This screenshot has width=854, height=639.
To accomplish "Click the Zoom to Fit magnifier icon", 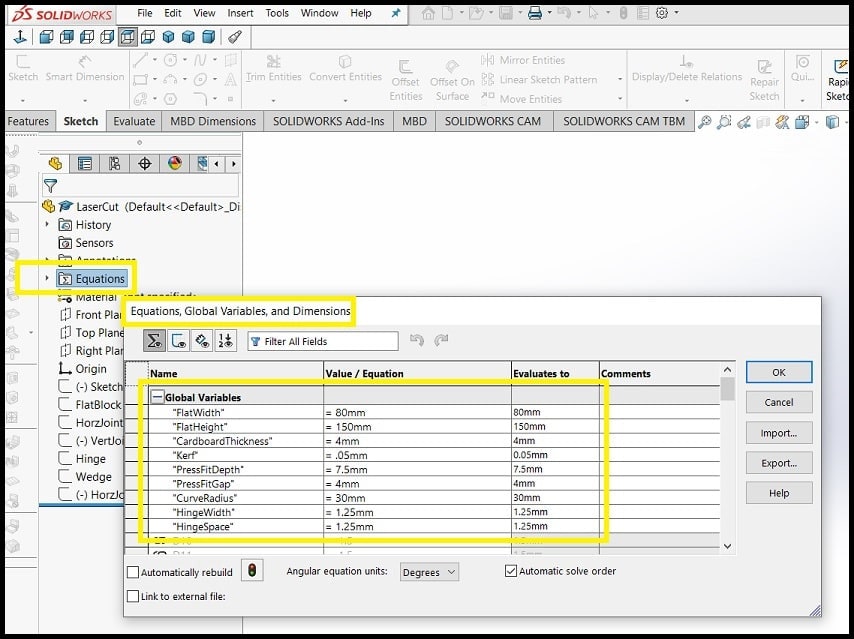I will (704, 122).
